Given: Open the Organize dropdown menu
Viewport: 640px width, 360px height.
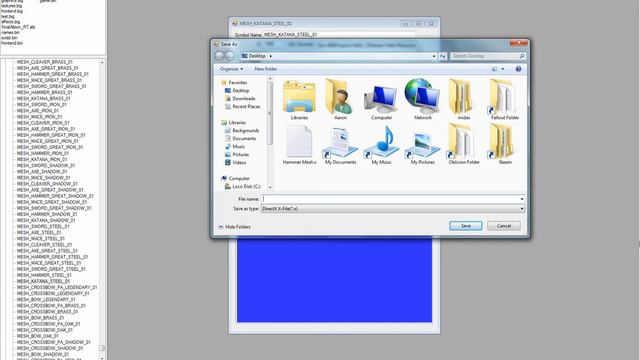Looking at the screenshot, I should point(231,69).
